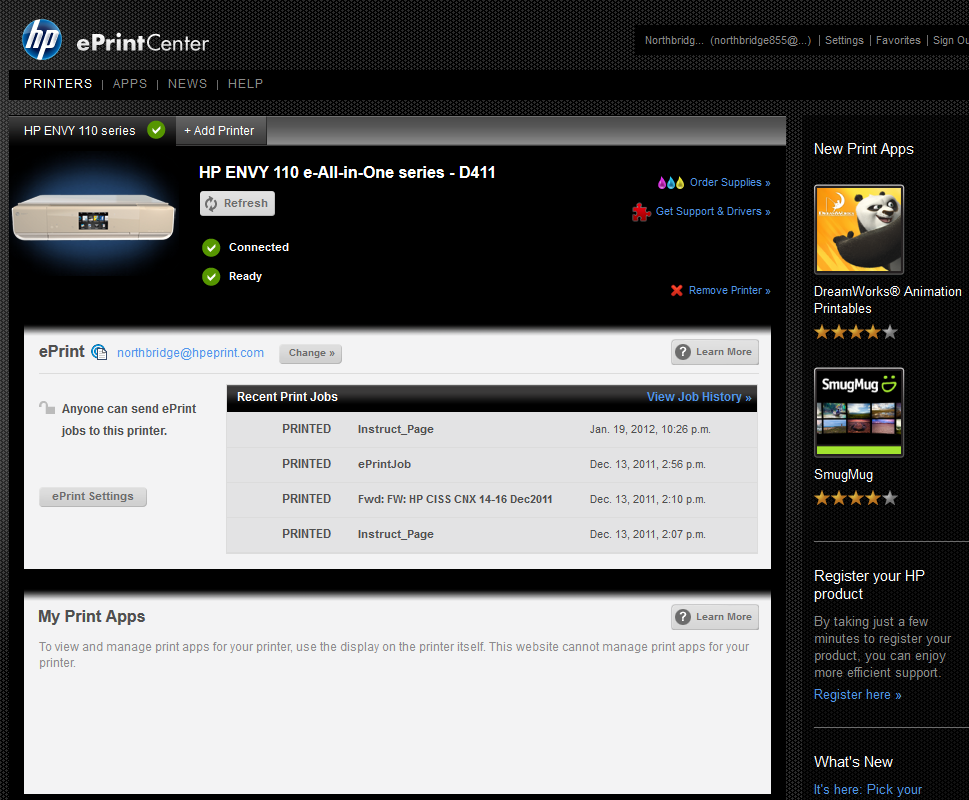Open Get Support & Drivers link
The width and height of the screenshot is (969, 800).
click(x=713, y=212)
